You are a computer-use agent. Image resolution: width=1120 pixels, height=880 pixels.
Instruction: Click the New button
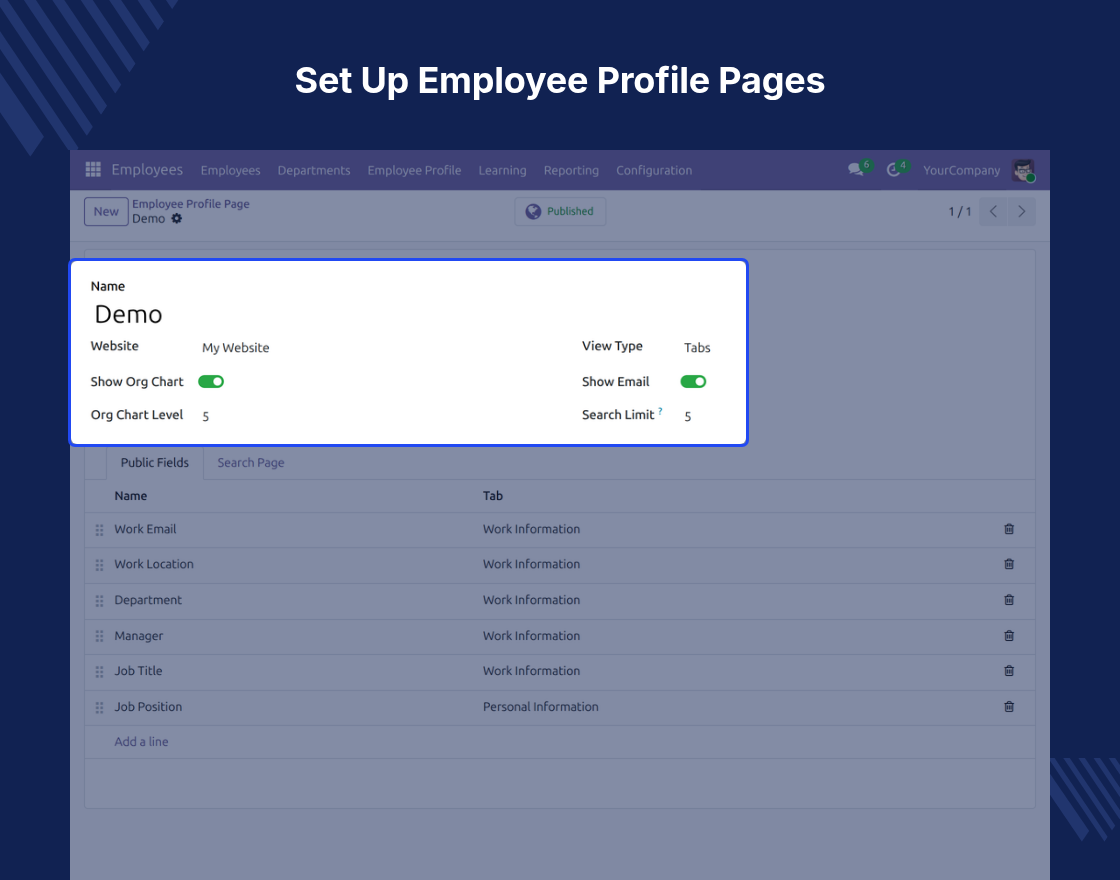click(x=106, y=211)
